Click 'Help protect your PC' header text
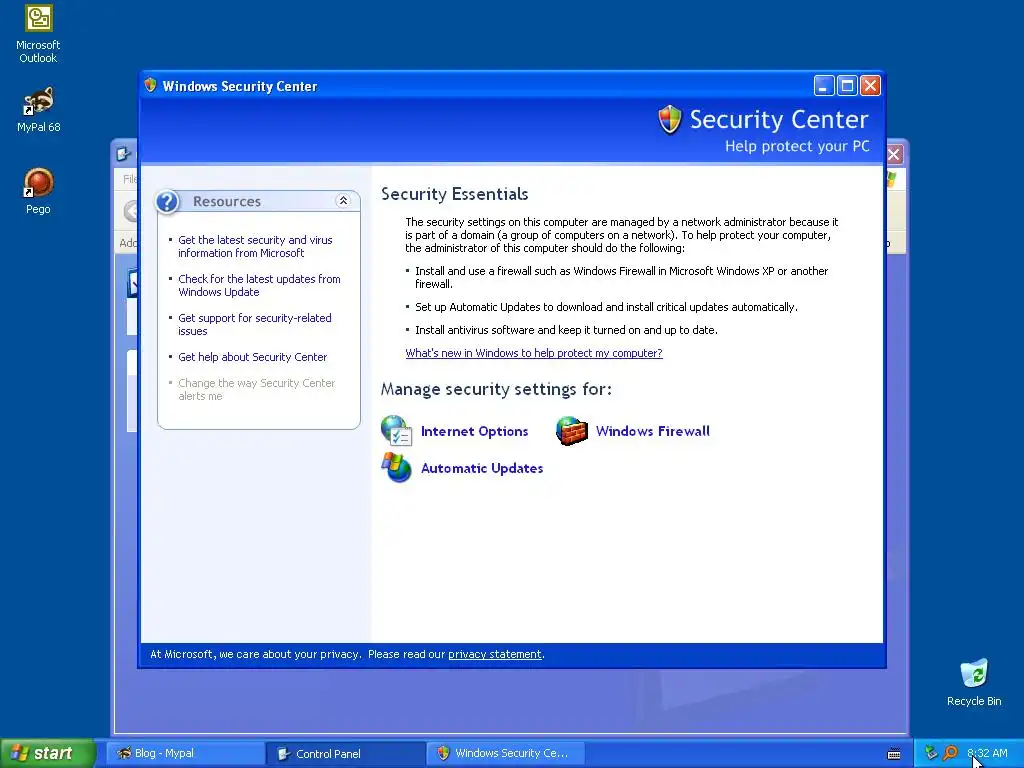The height and width of the screenshot is (768, 1024). (797, 146)
